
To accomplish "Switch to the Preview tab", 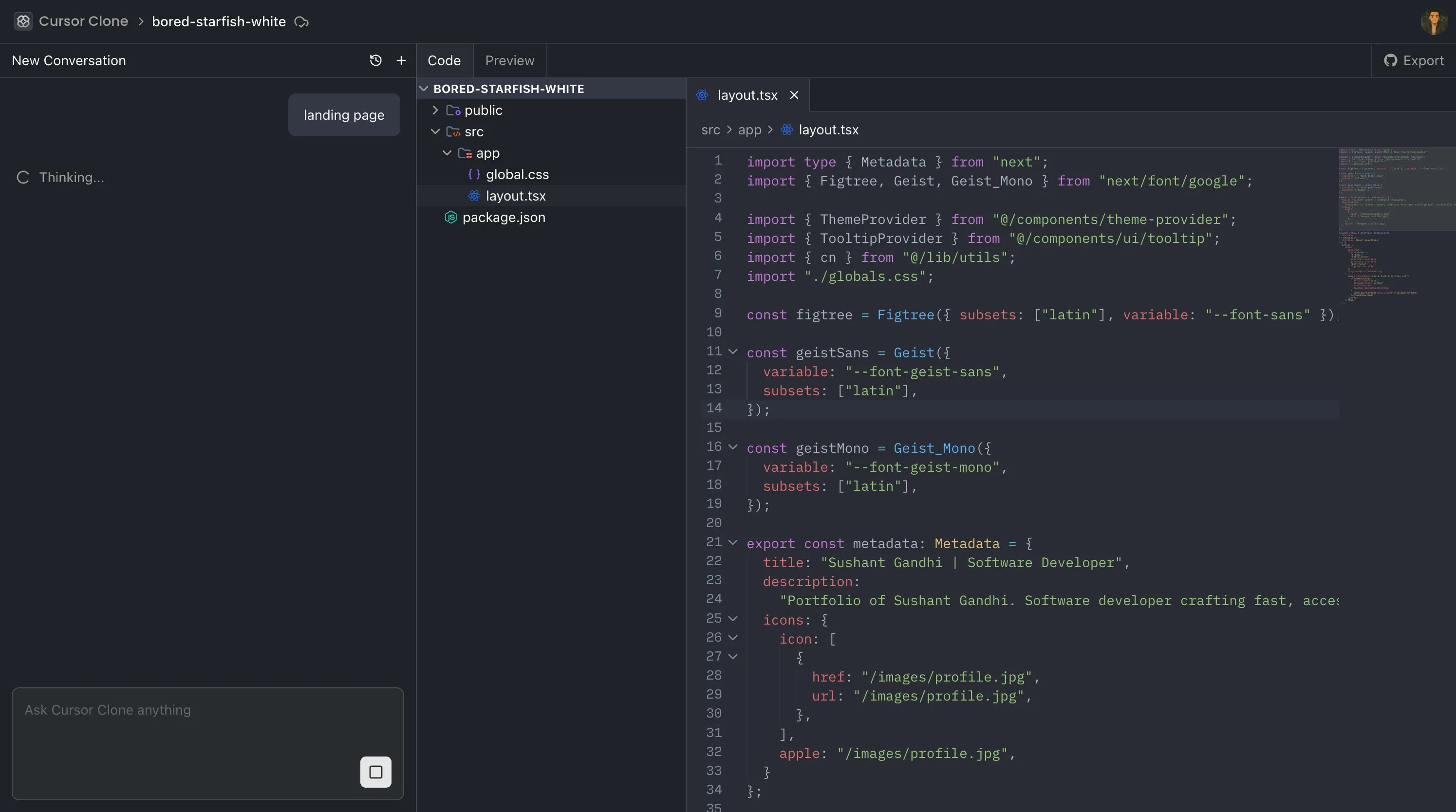I will 509,60.
